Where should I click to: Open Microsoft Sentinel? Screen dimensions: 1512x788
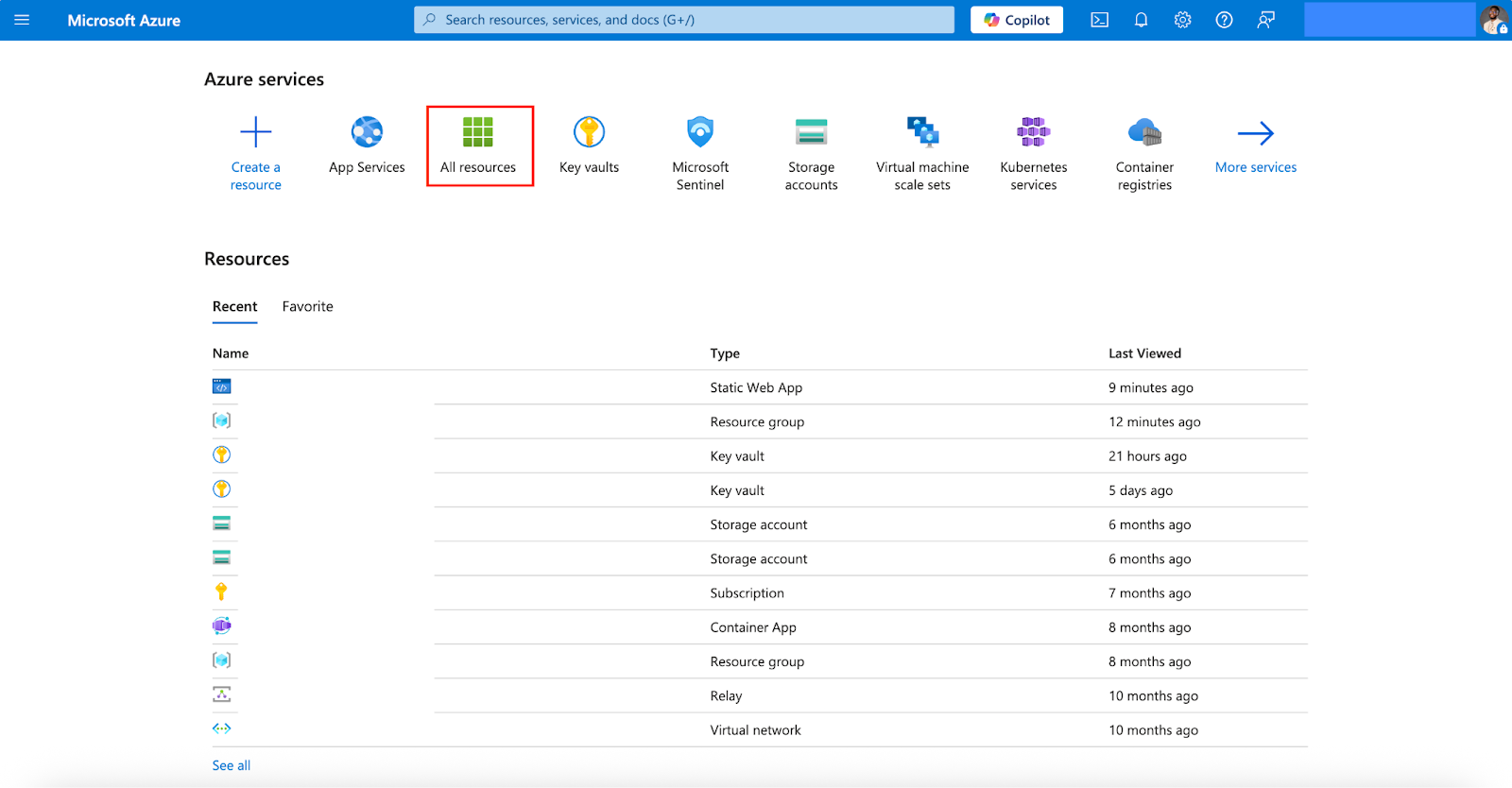(700, 153)
